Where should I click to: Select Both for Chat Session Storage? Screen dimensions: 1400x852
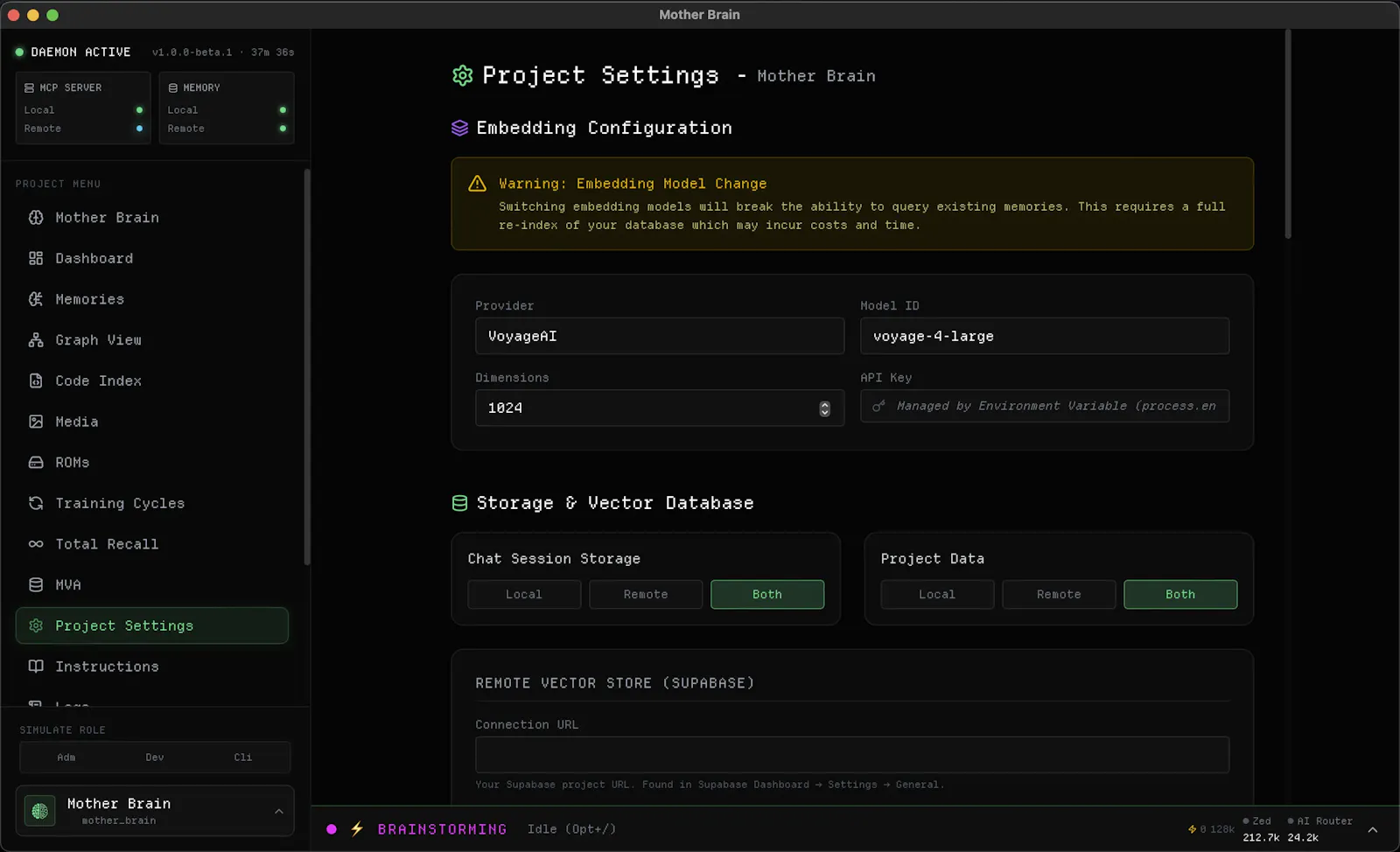coord(767,594)
